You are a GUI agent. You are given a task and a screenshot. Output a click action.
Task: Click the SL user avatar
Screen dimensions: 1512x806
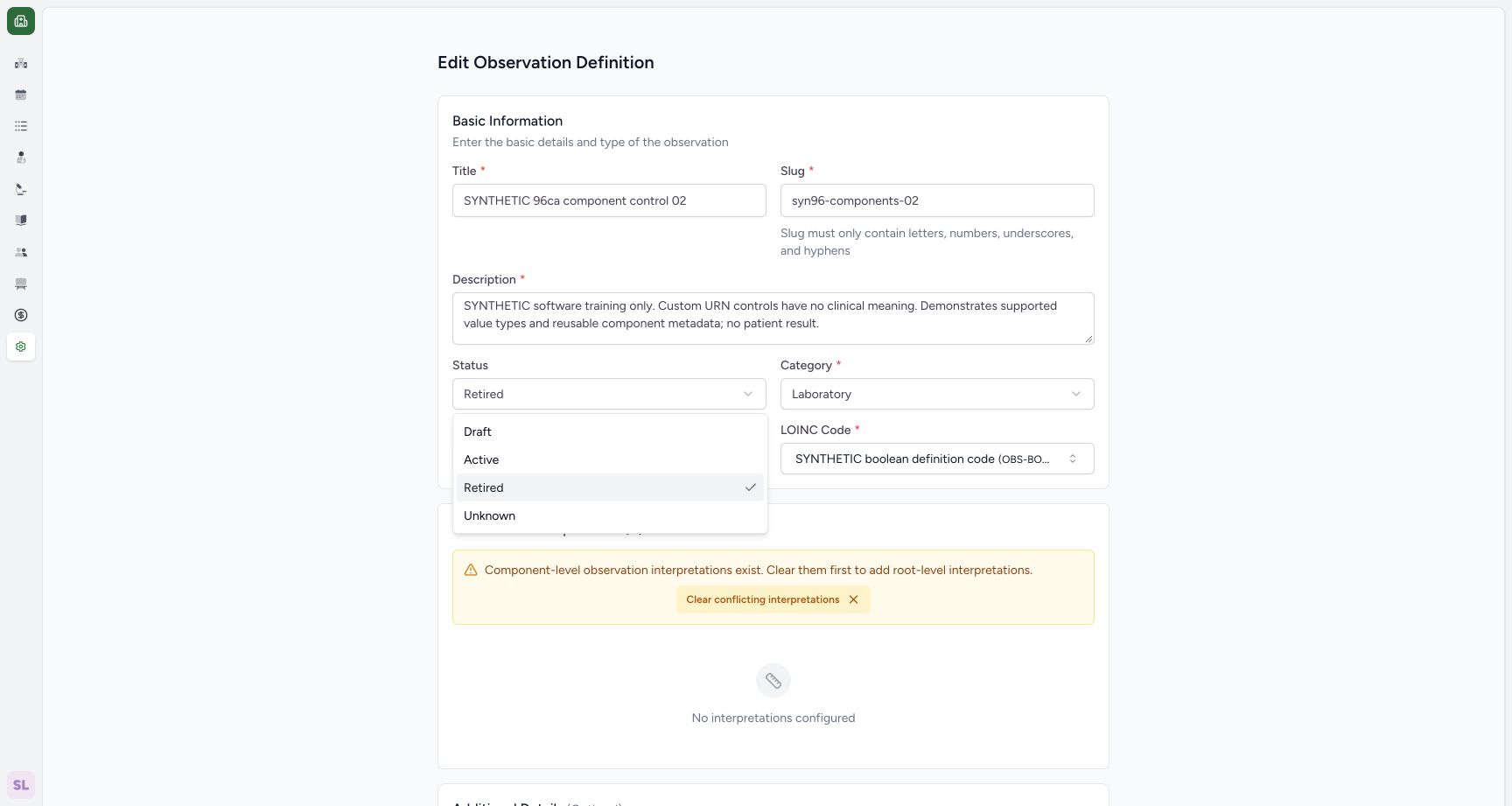pos(21,785)
